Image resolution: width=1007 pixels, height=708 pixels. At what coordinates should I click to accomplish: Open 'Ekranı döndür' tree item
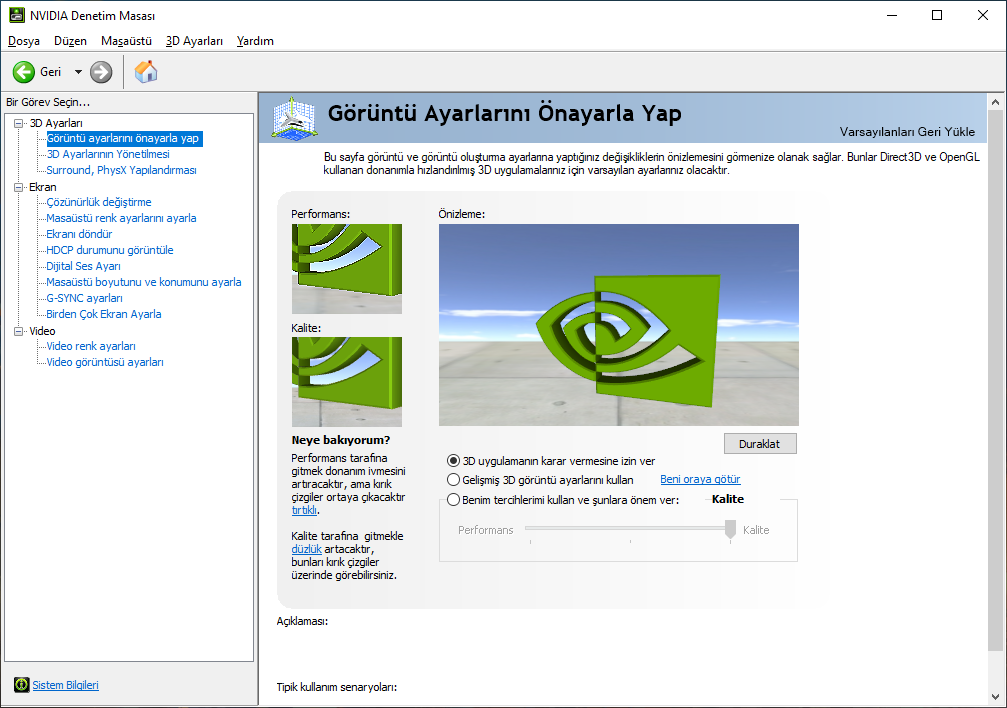click(79, 235)
